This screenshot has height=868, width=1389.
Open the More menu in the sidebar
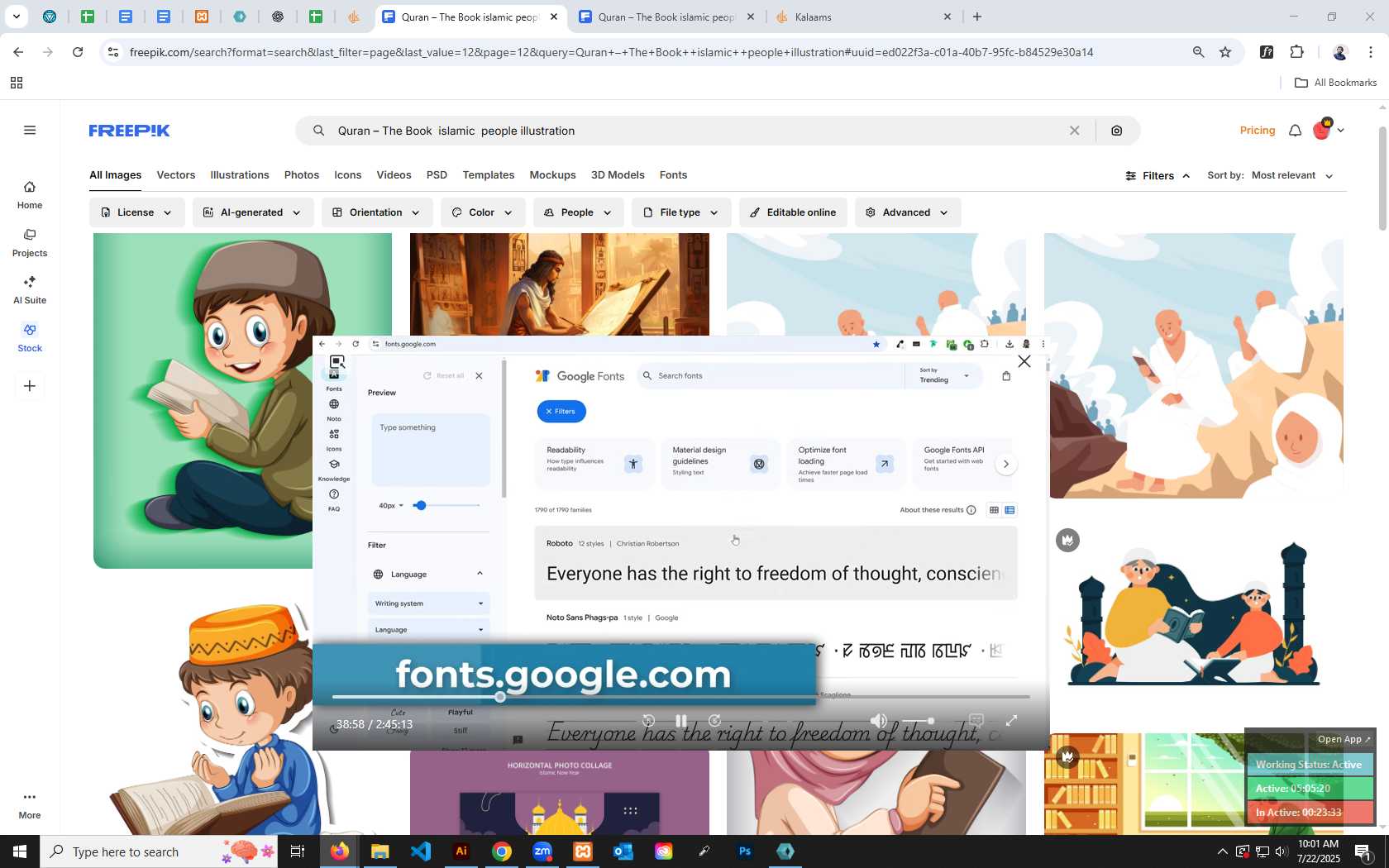[x=30, y=805]
